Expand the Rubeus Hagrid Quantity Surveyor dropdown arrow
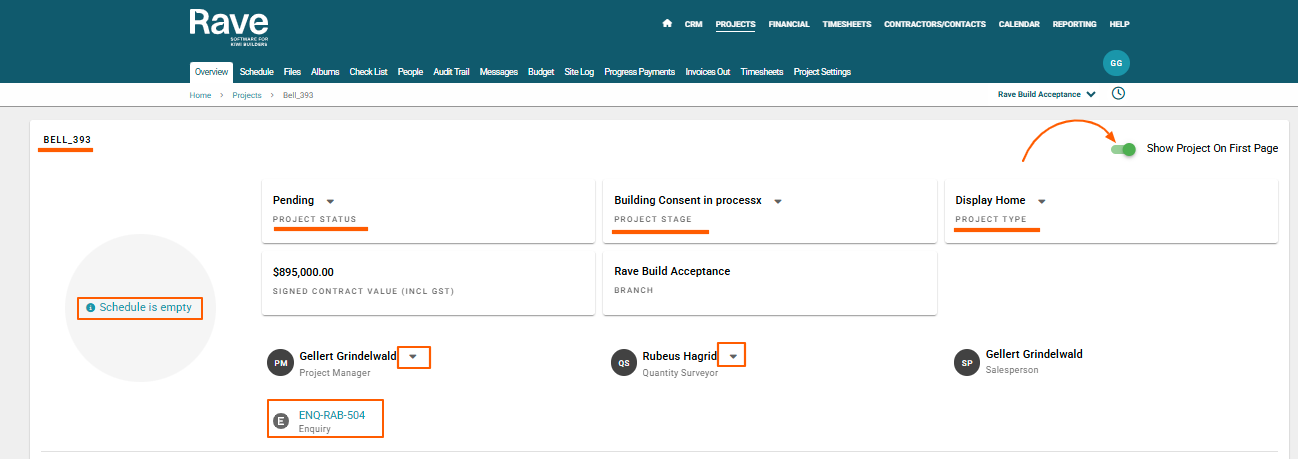1298x459 pixels. point(733,356)
